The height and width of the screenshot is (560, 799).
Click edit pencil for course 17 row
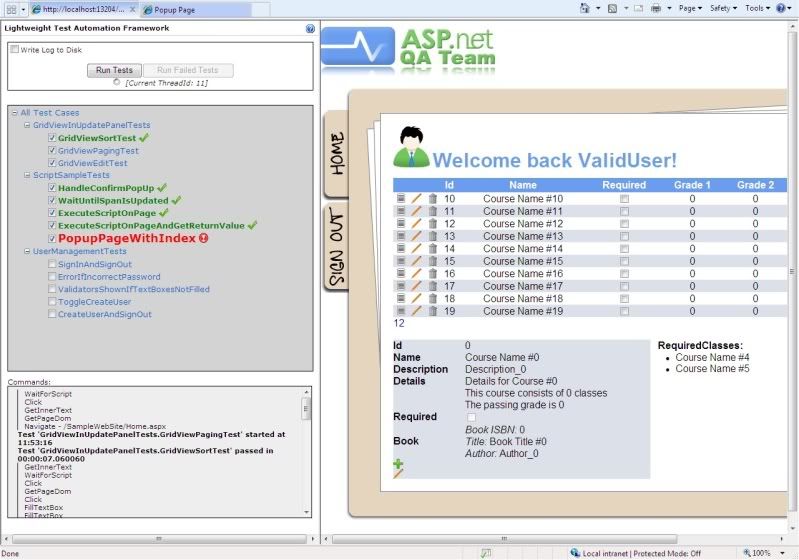(x=416, y=286)
